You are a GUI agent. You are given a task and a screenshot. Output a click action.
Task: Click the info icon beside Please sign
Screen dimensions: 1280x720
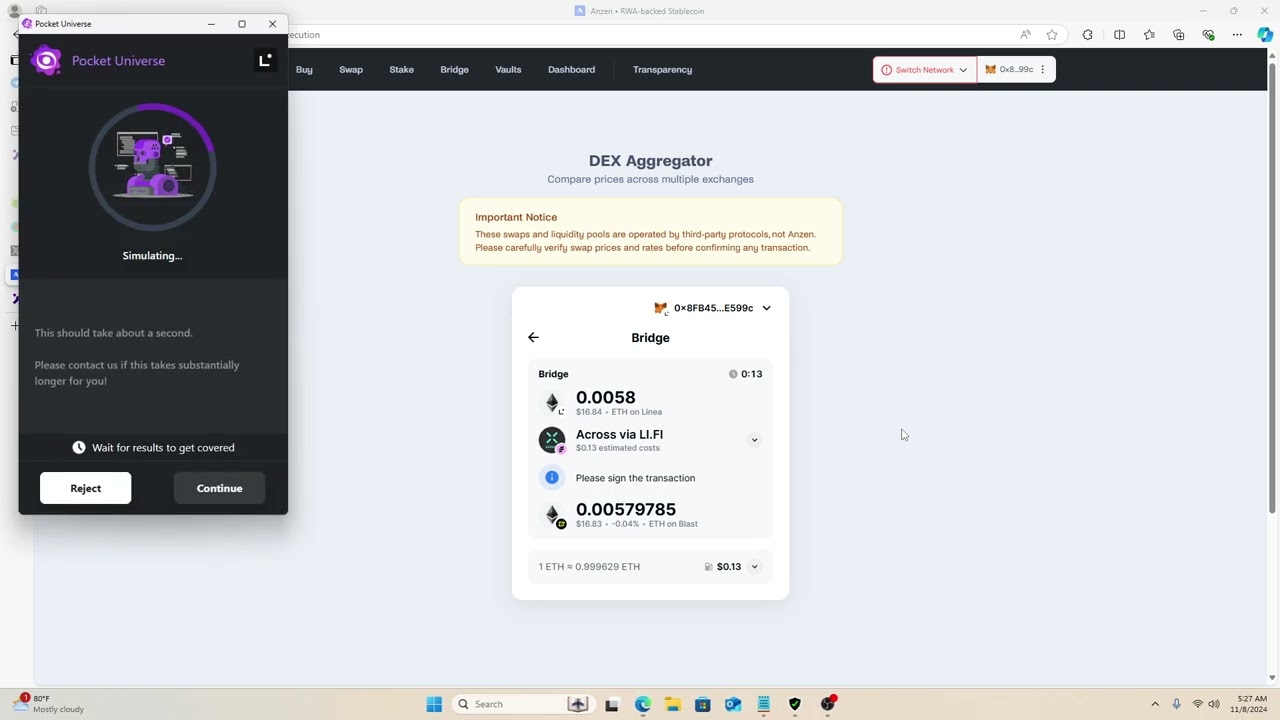click(551, 478)
